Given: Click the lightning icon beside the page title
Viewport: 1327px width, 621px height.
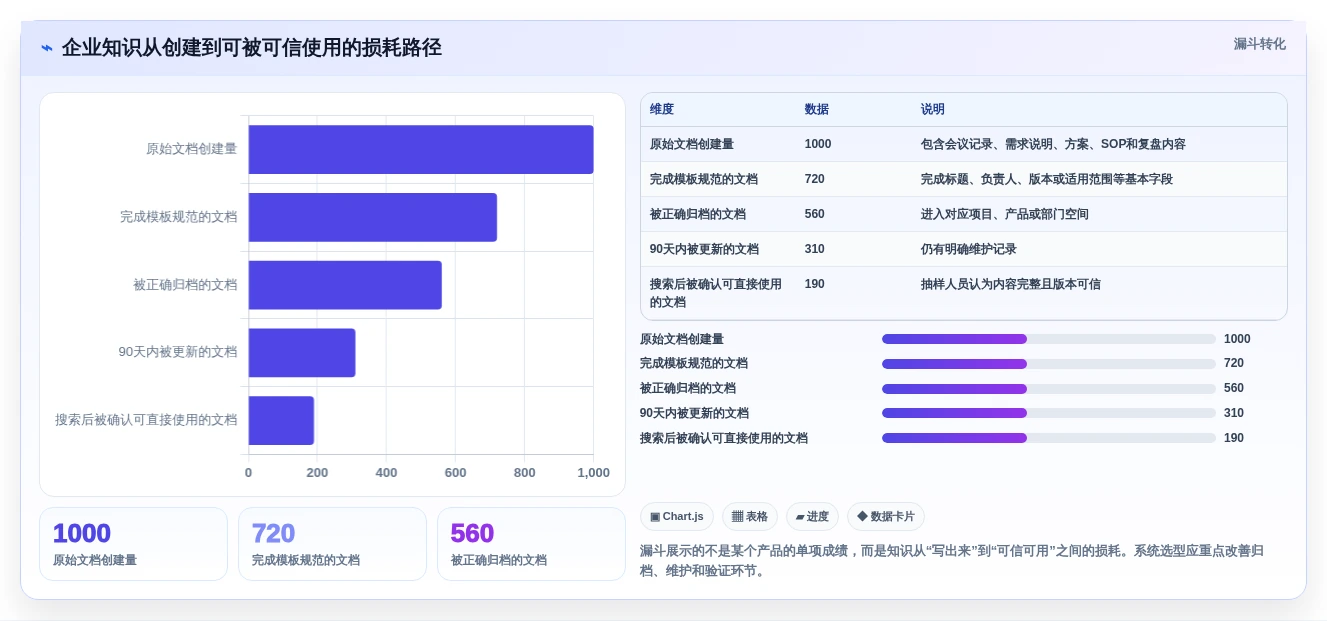Looking at the screenshot, I should pos(47,48).
